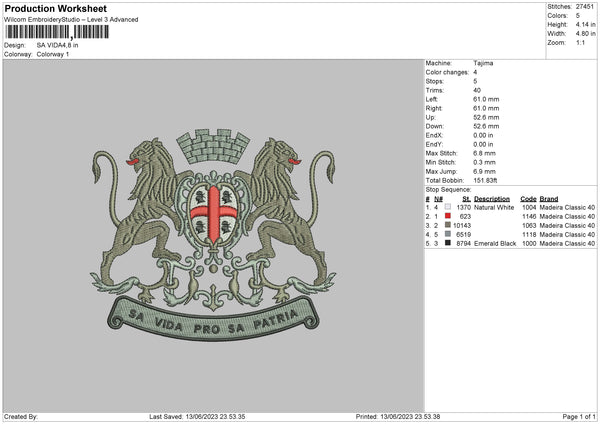
Task: Click the Height value "4.14 in"
Action: 585,24
